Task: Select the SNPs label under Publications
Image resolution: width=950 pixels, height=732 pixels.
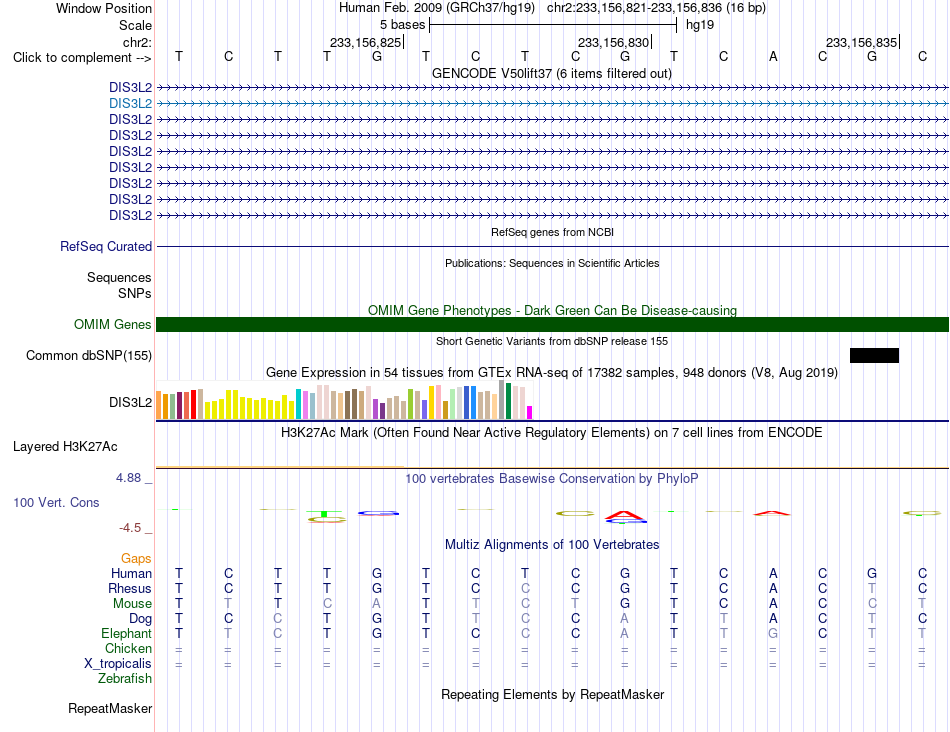Action: [135, 293]
